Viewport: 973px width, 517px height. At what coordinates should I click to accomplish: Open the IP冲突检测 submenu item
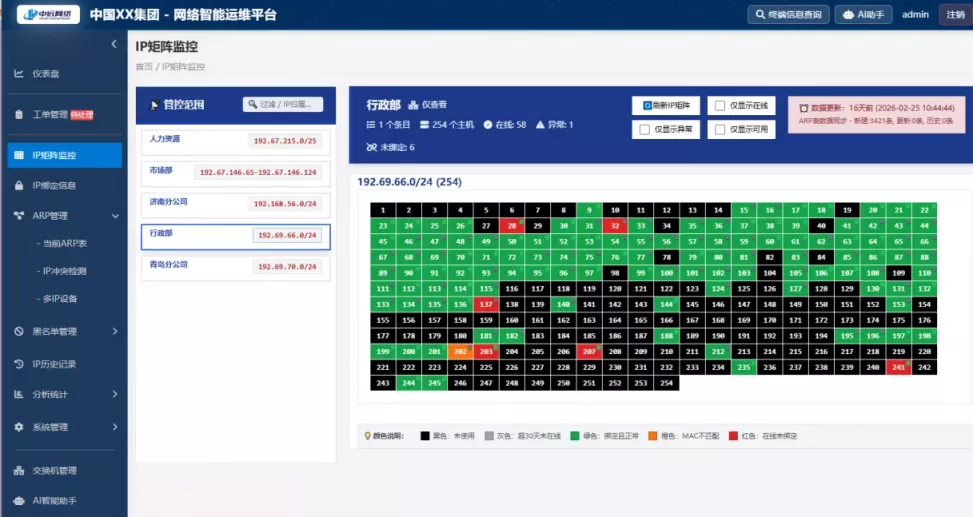coord(64,271)
